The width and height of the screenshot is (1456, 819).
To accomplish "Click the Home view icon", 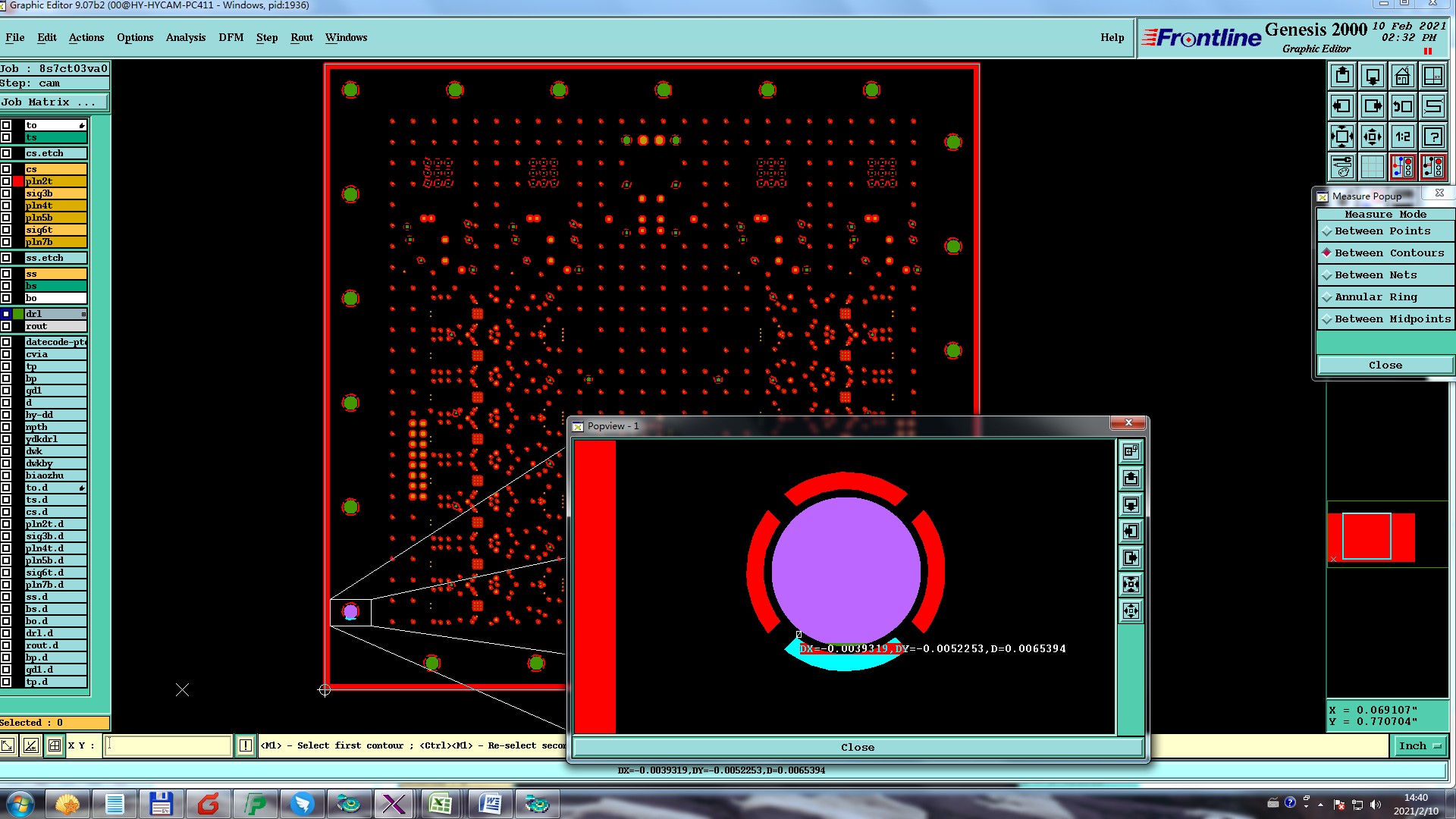I will tap(1402, 76).
